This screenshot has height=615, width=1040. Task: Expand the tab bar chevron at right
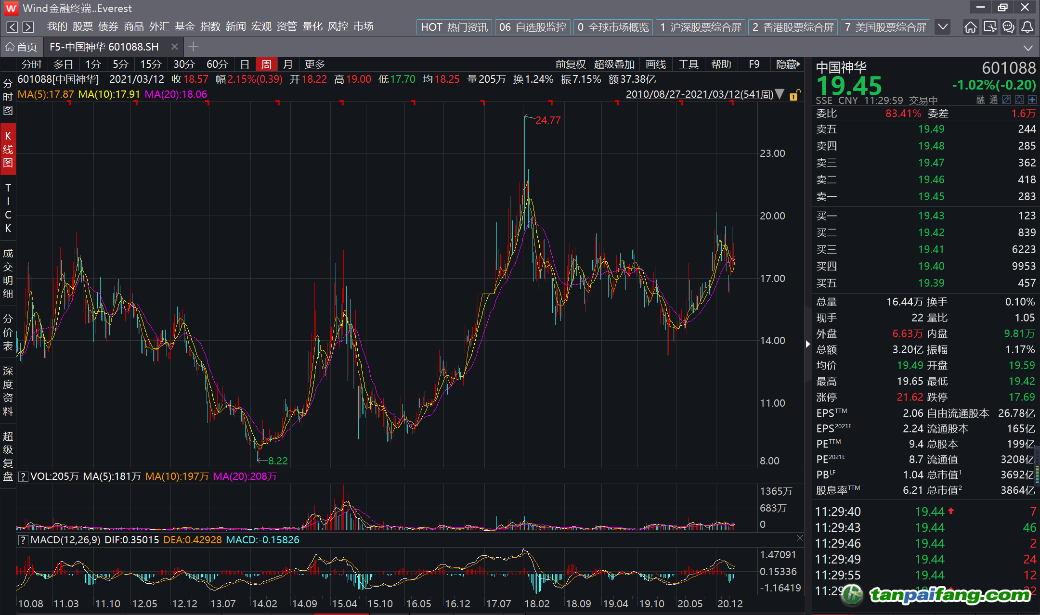point(1027,48)
